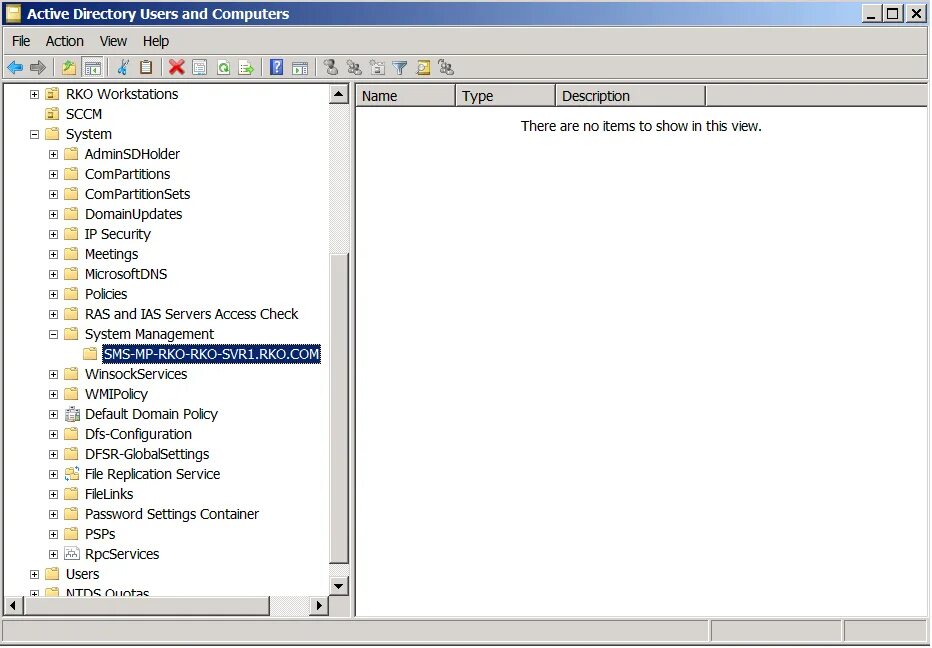Expand the Users container

click(34, 574)
